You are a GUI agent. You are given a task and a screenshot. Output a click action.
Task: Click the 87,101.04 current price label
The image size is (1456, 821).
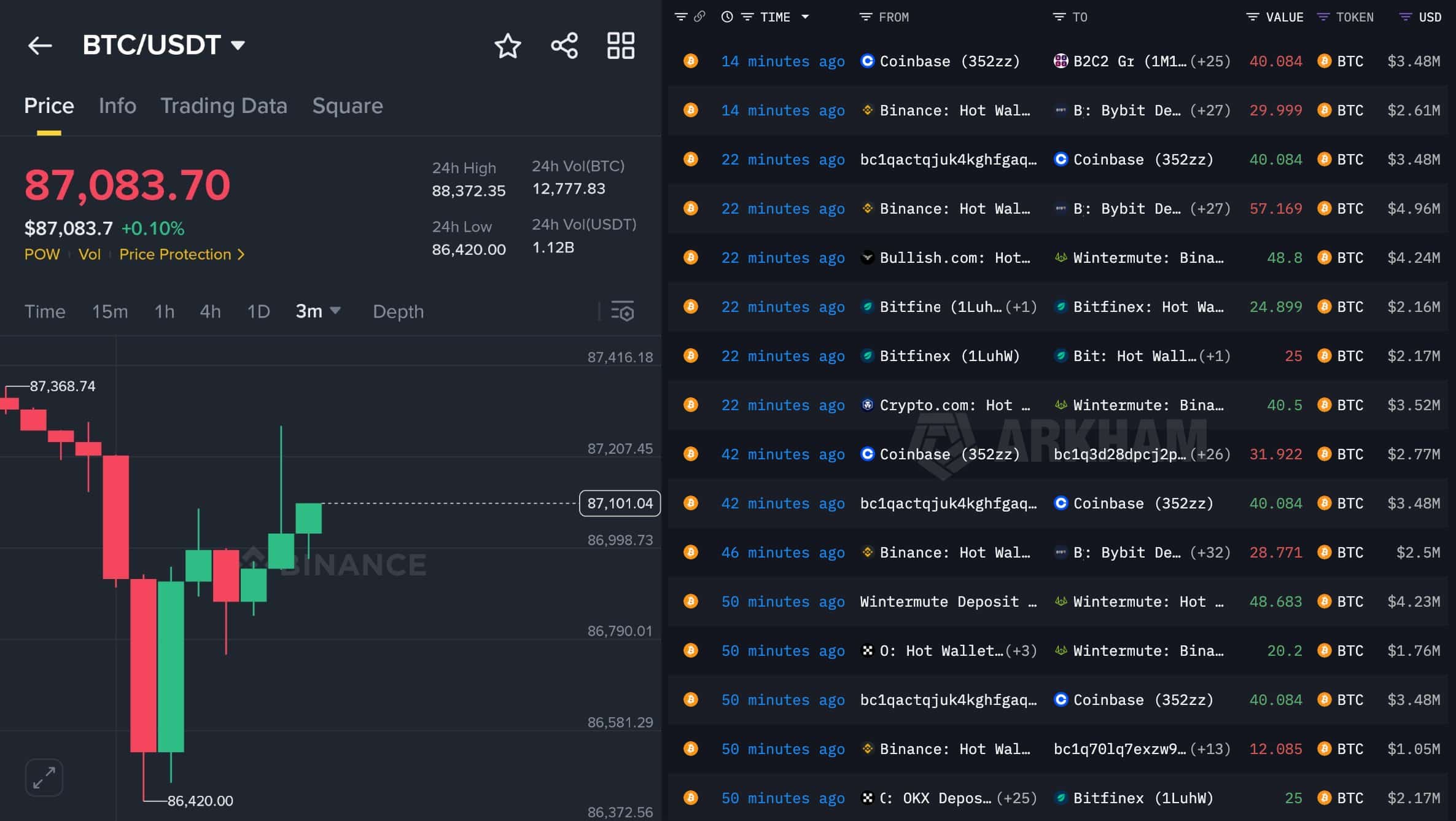coord(620,504)
